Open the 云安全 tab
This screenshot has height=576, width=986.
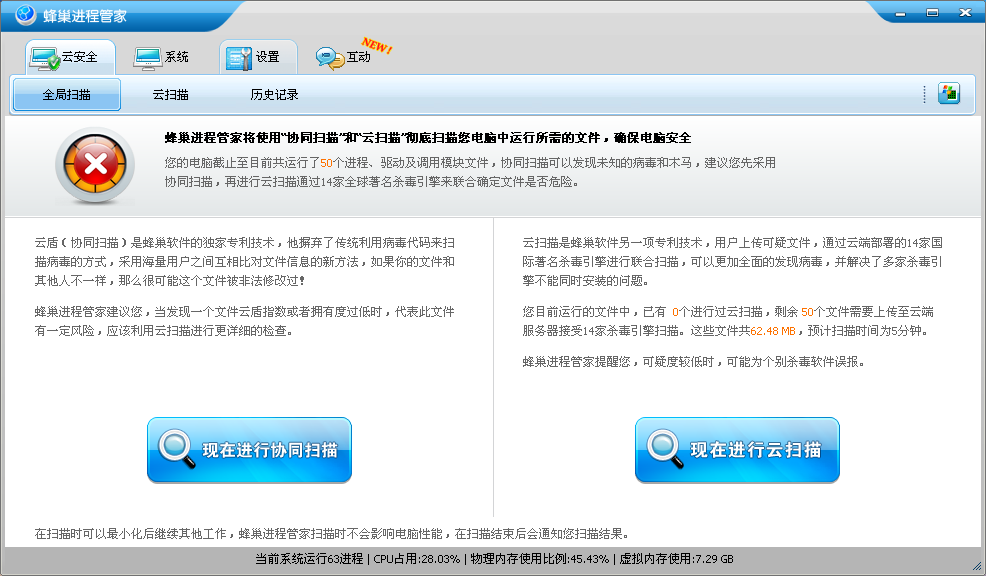point(70,57)
